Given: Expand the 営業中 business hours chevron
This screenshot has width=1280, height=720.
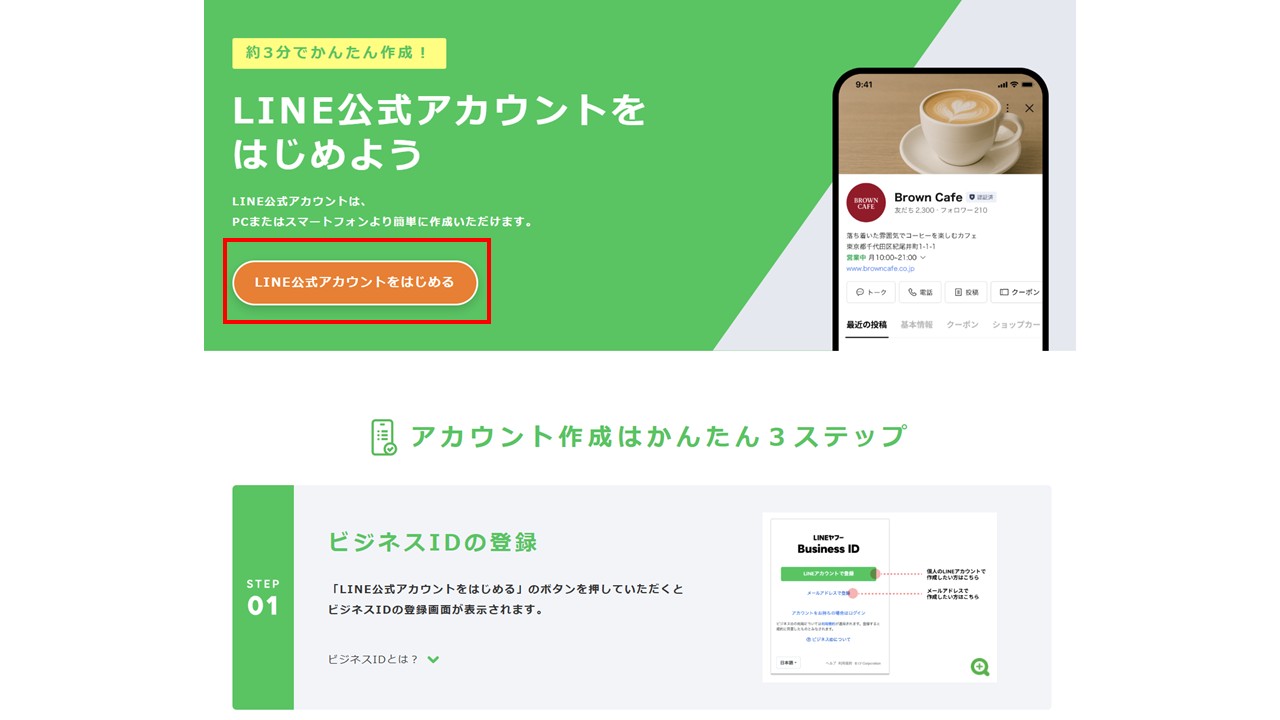Looking at the screenshot, I should pos(922,258).
